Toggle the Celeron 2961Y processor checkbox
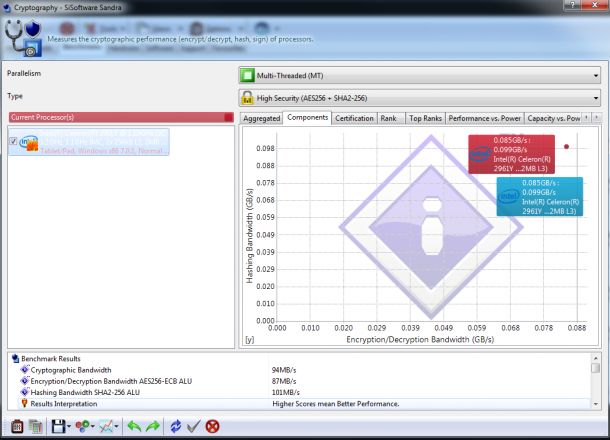 13,141
